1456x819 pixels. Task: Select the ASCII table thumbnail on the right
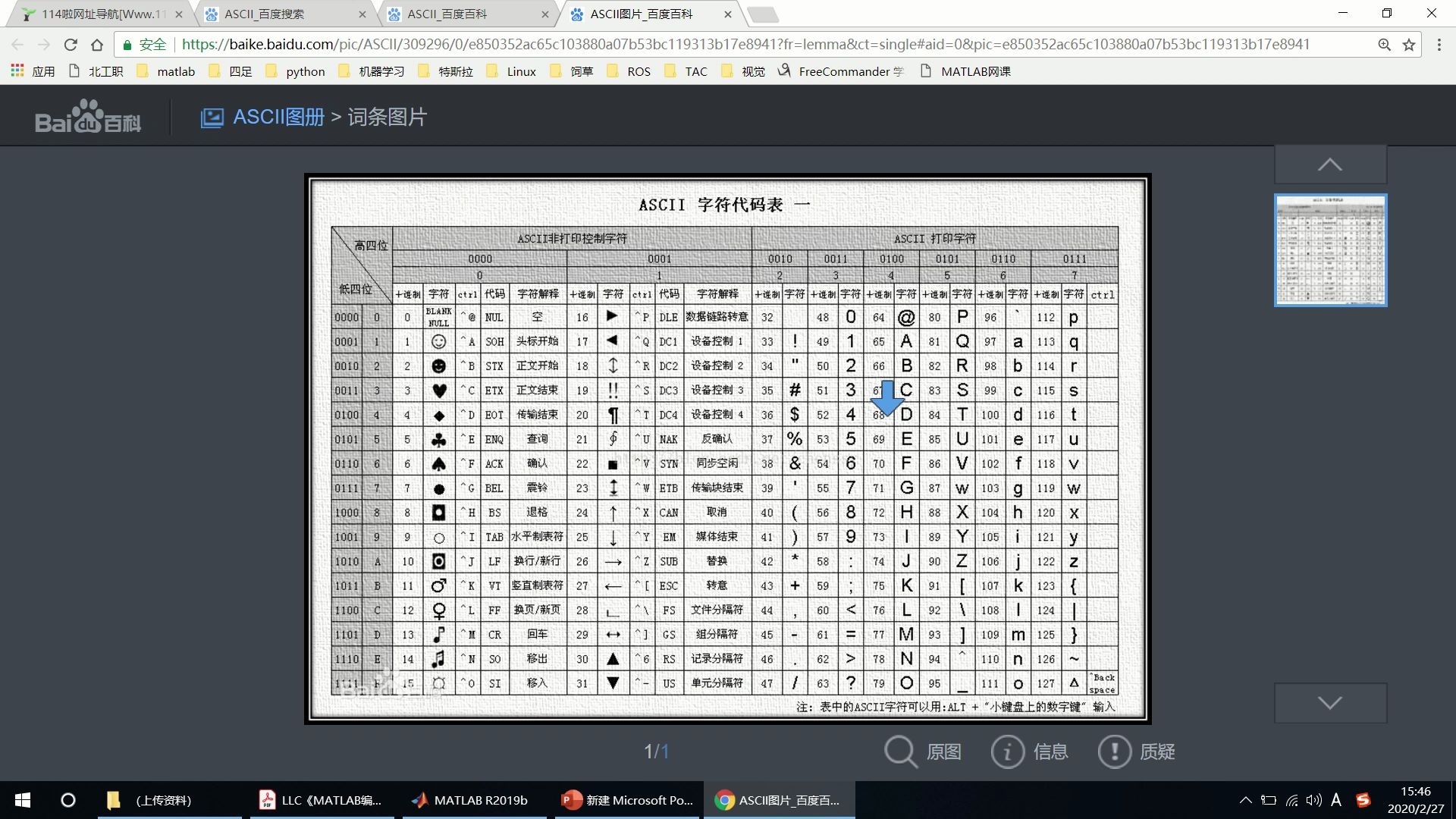1331,250
